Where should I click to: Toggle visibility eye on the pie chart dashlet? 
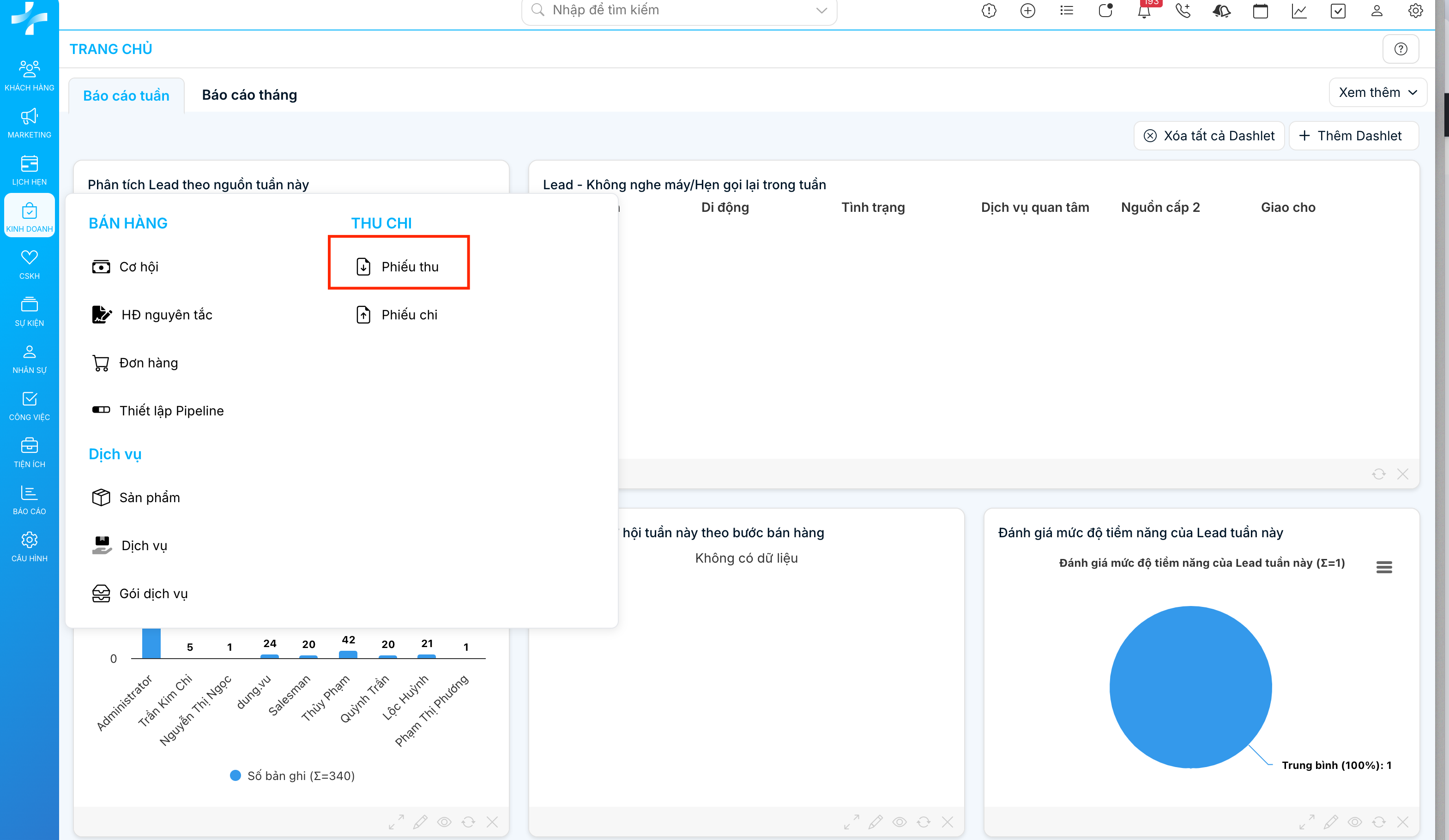tap(1355, 822)
